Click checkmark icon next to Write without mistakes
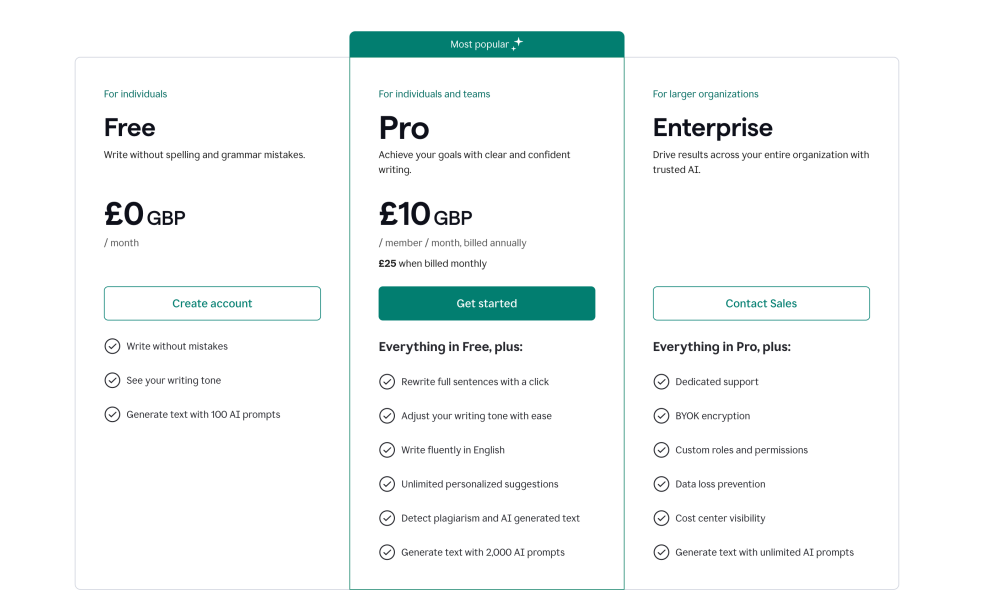Screen dimensions: 998x600 112,346
